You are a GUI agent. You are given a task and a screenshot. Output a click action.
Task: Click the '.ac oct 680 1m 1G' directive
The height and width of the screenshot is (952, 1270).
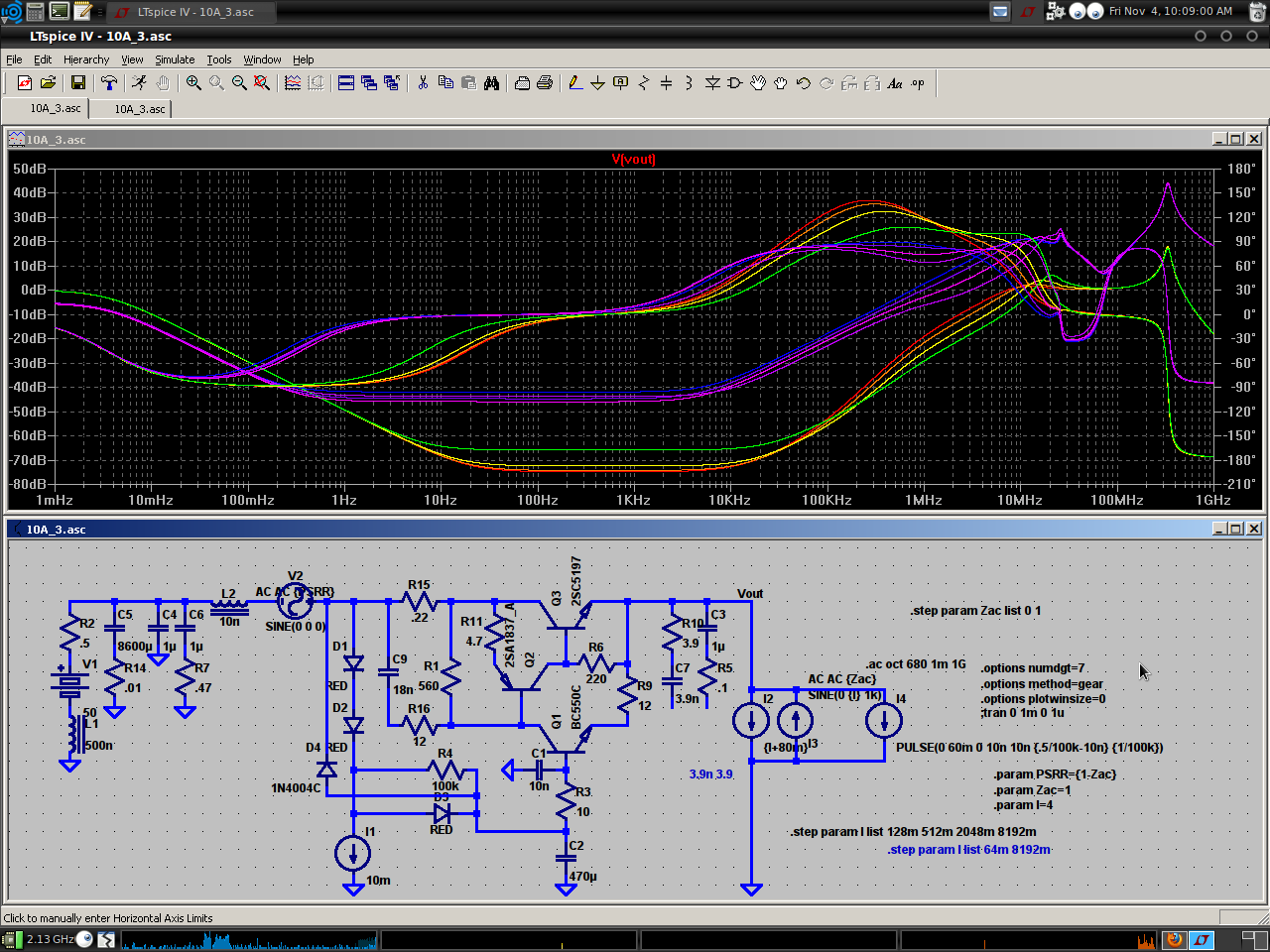click(916, 664)
